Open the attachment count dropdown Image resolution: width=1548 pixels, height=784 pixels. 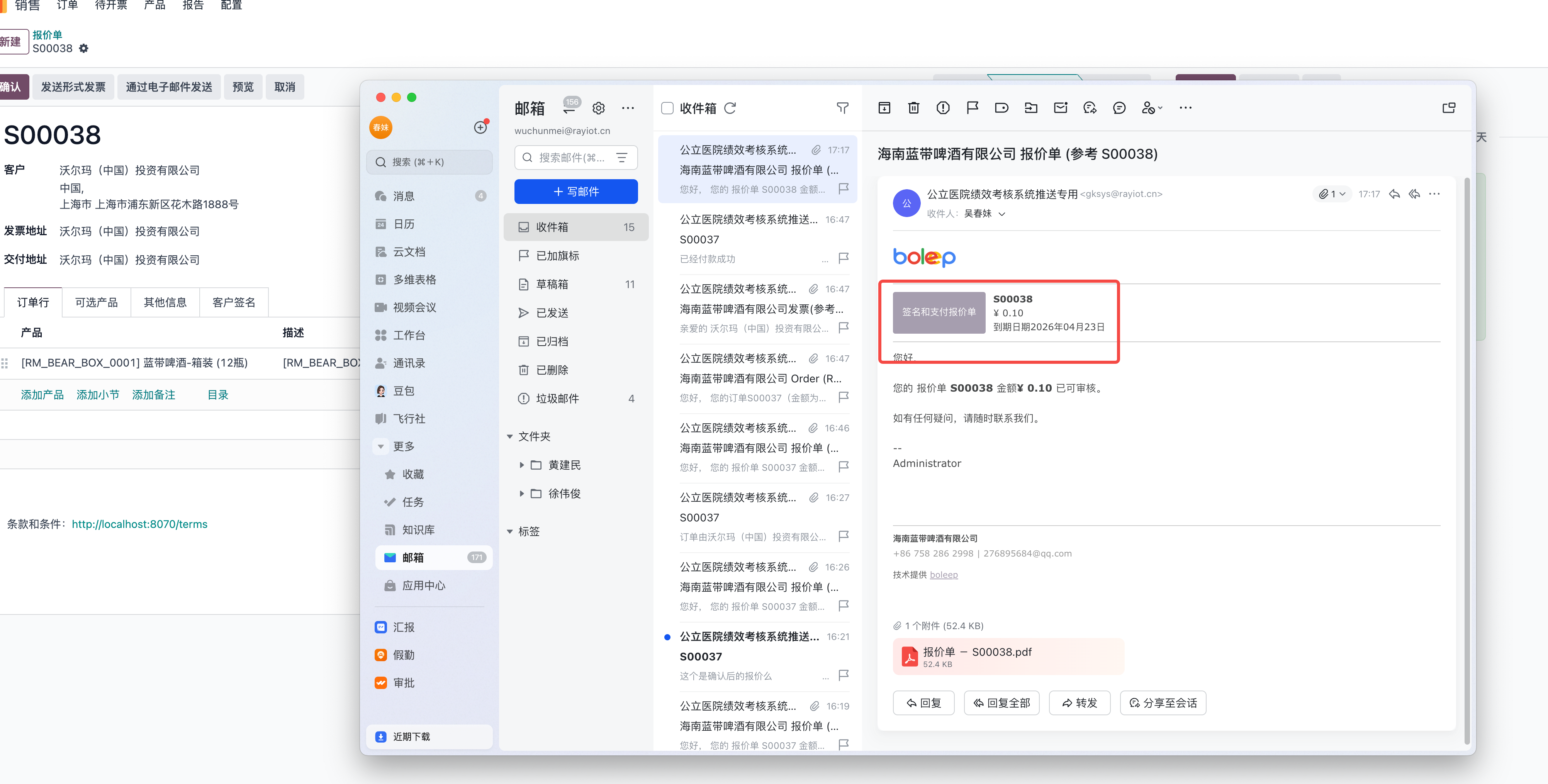pyautogui.click(x=1332, y=194)
